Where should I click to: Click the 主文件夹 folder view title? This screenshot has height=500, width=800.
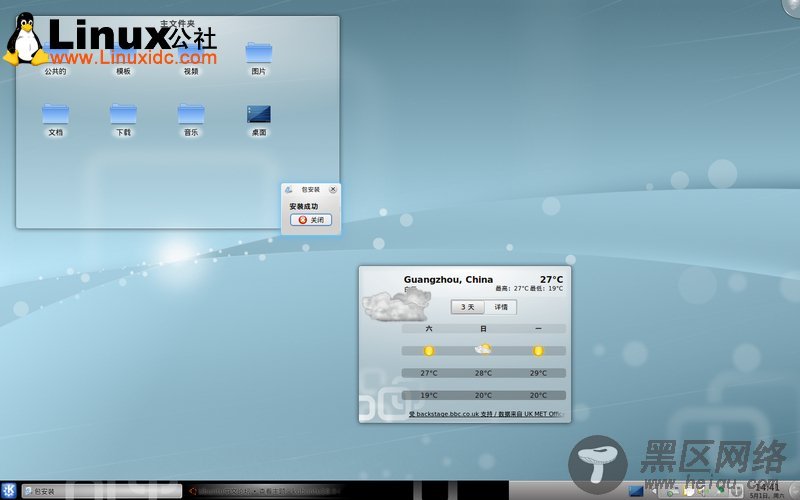point(177,23)
